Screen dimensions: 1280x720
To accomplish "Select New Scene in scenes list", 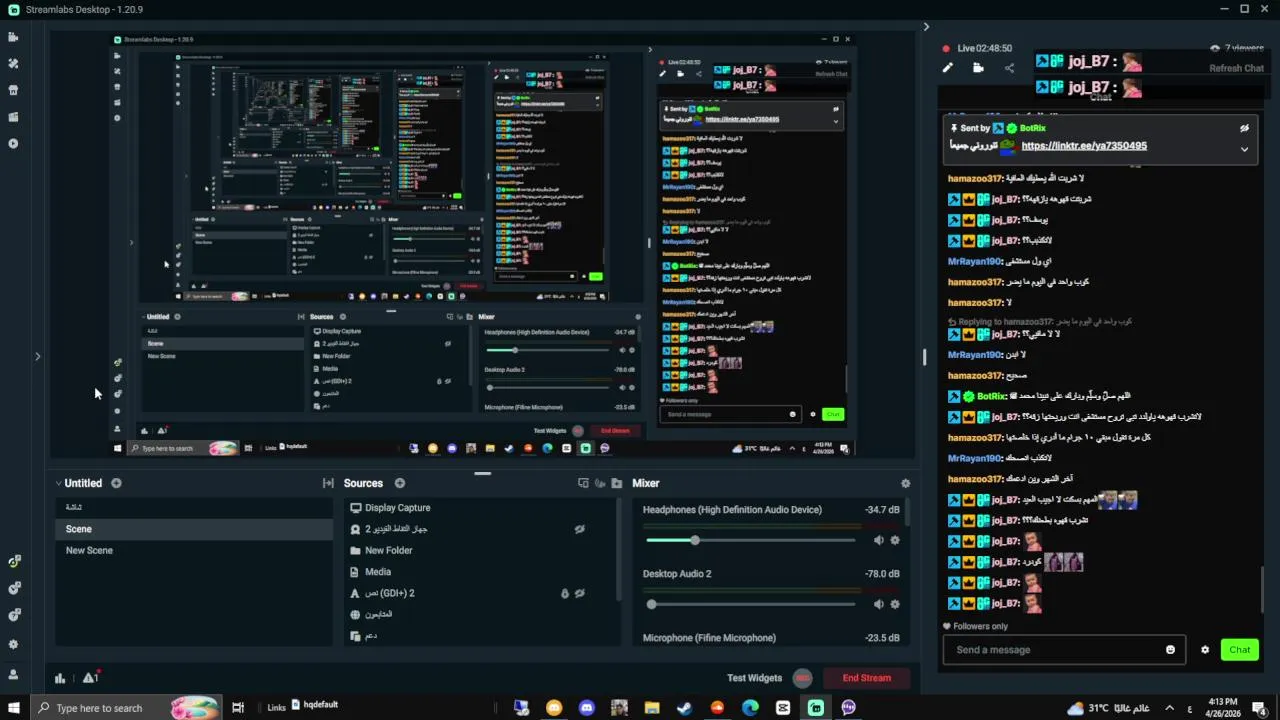I will (x=193, y=550).
